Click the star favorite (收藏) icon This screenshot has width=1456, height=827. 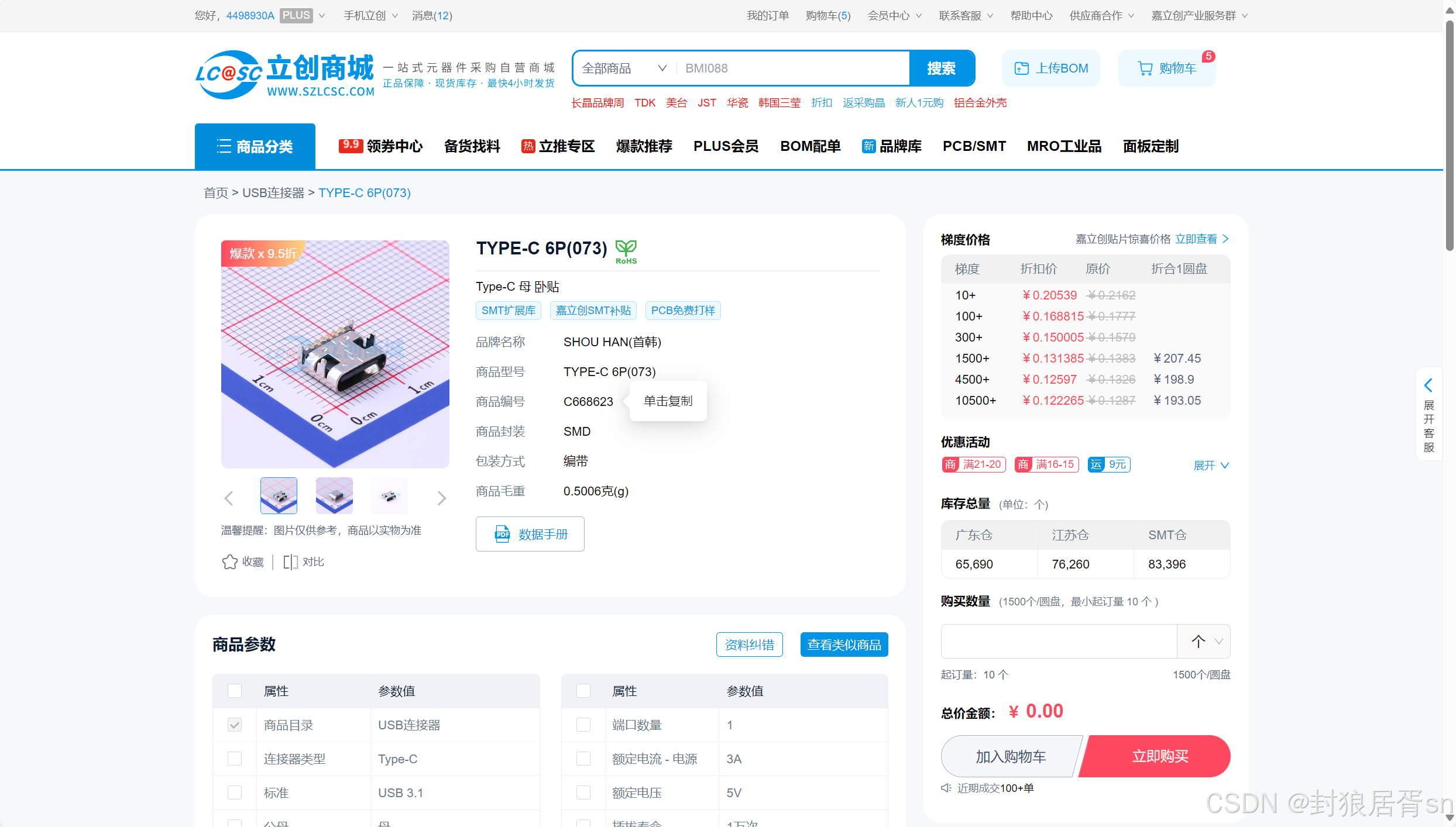(229, 561)
